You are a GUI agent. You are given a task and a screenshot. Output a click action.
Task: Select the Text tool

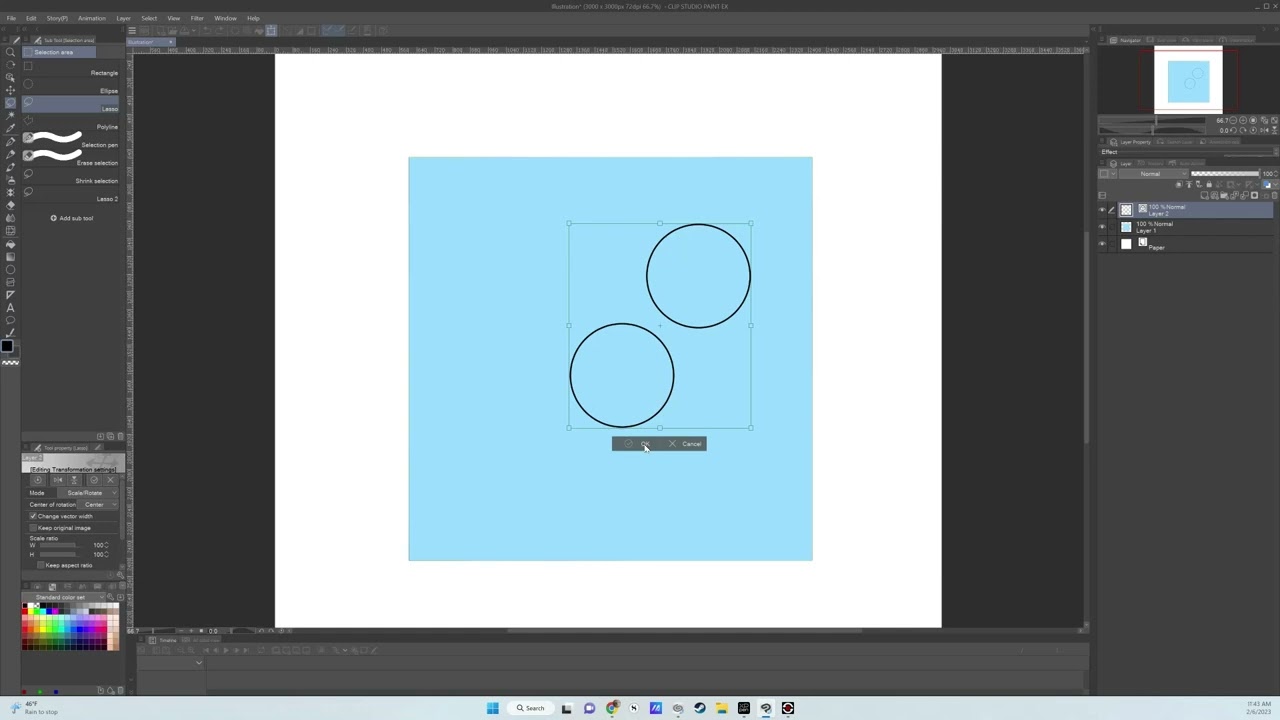[x=10, y=308]
